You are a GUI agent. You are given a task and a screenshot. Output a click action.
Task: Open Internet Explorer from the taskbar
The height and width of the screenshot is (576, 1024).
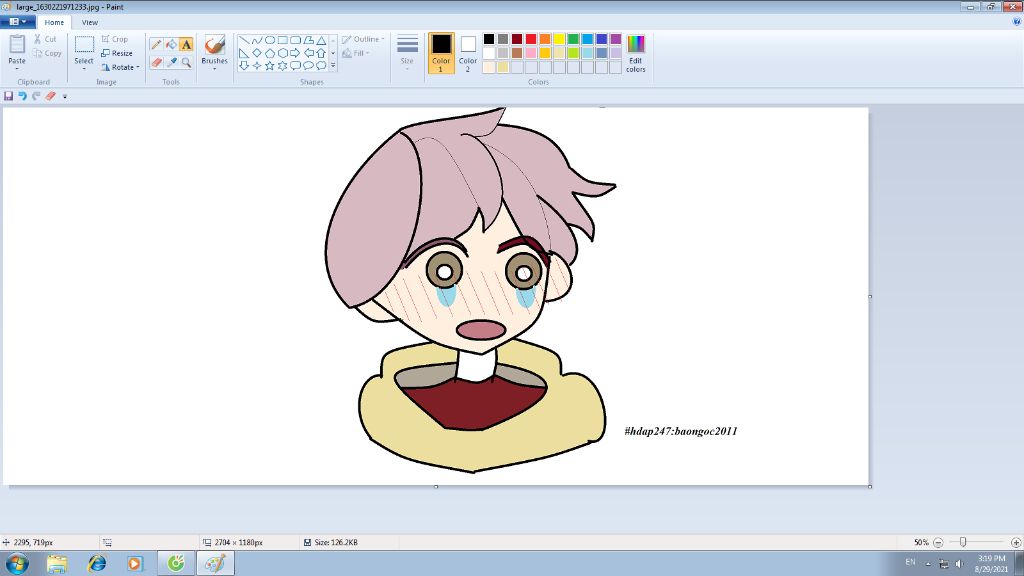click(97, 563)
